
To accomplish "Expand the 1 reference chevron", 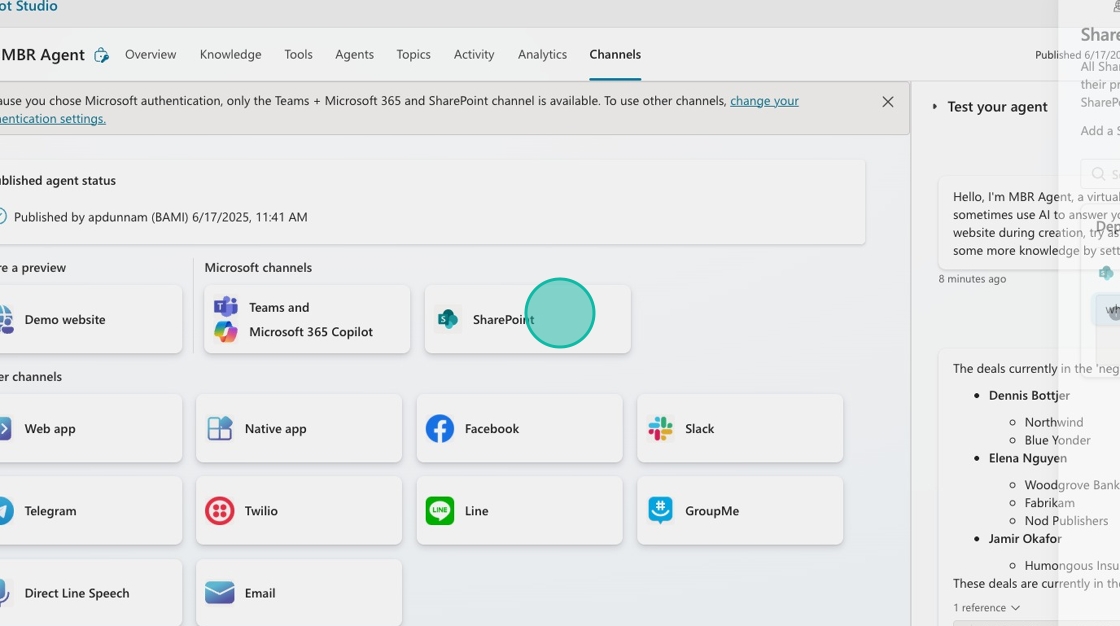I will pyautogui.click(x=1016, y=608).
